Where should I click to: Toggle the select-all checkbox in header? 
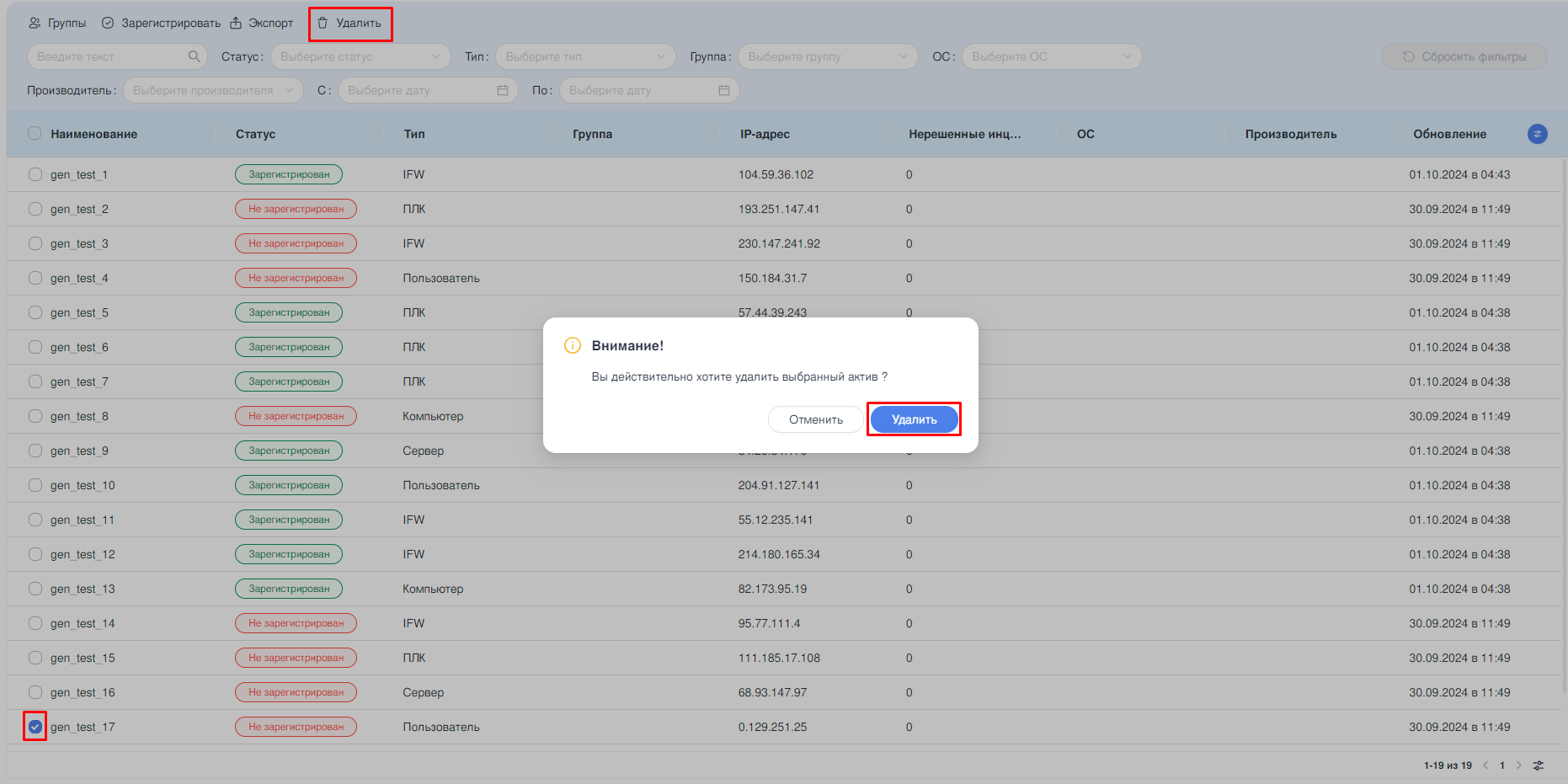[x=35, y=133]
